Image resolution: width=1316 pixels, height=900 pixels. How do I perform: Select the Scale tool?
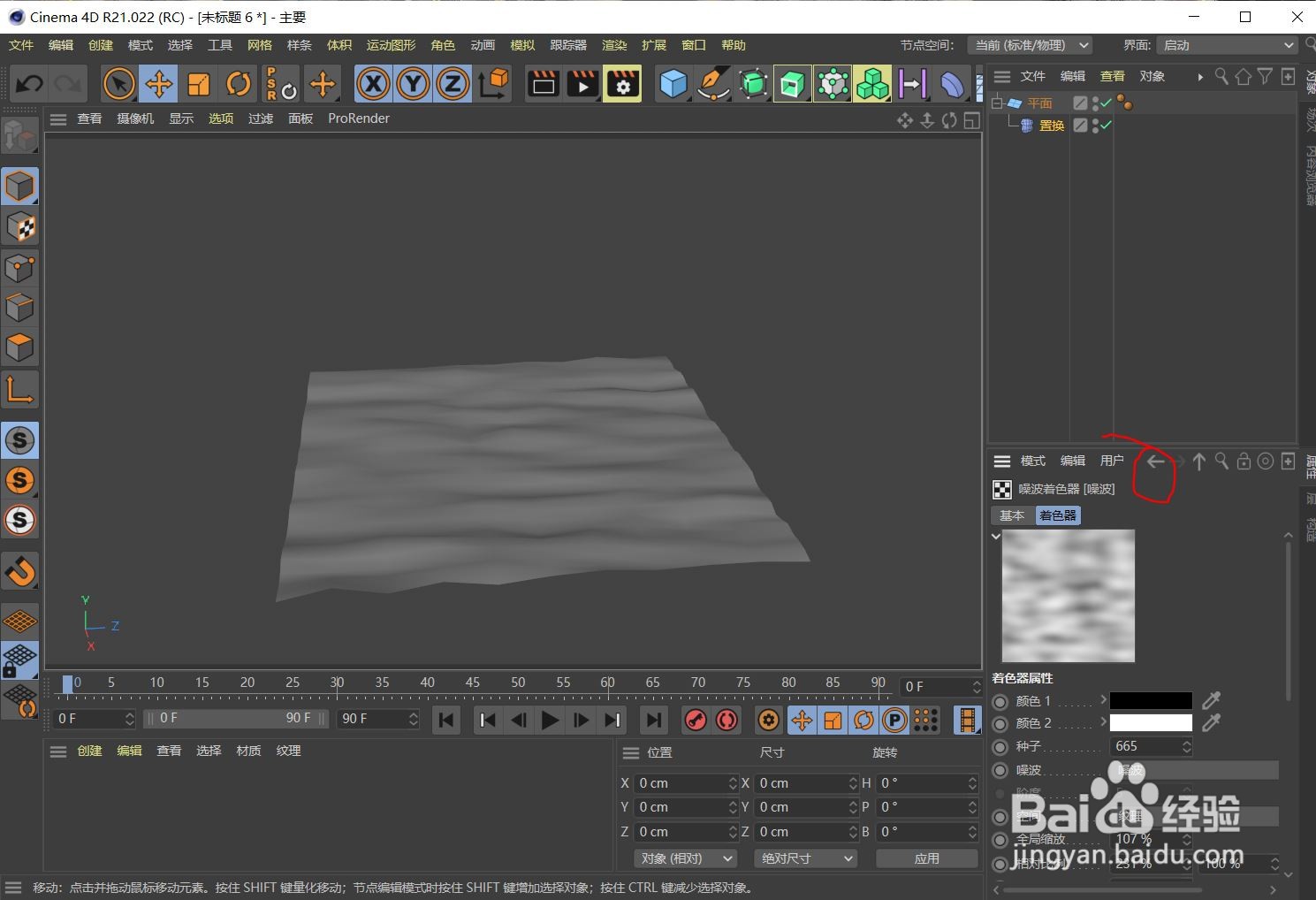pos(198,83)
